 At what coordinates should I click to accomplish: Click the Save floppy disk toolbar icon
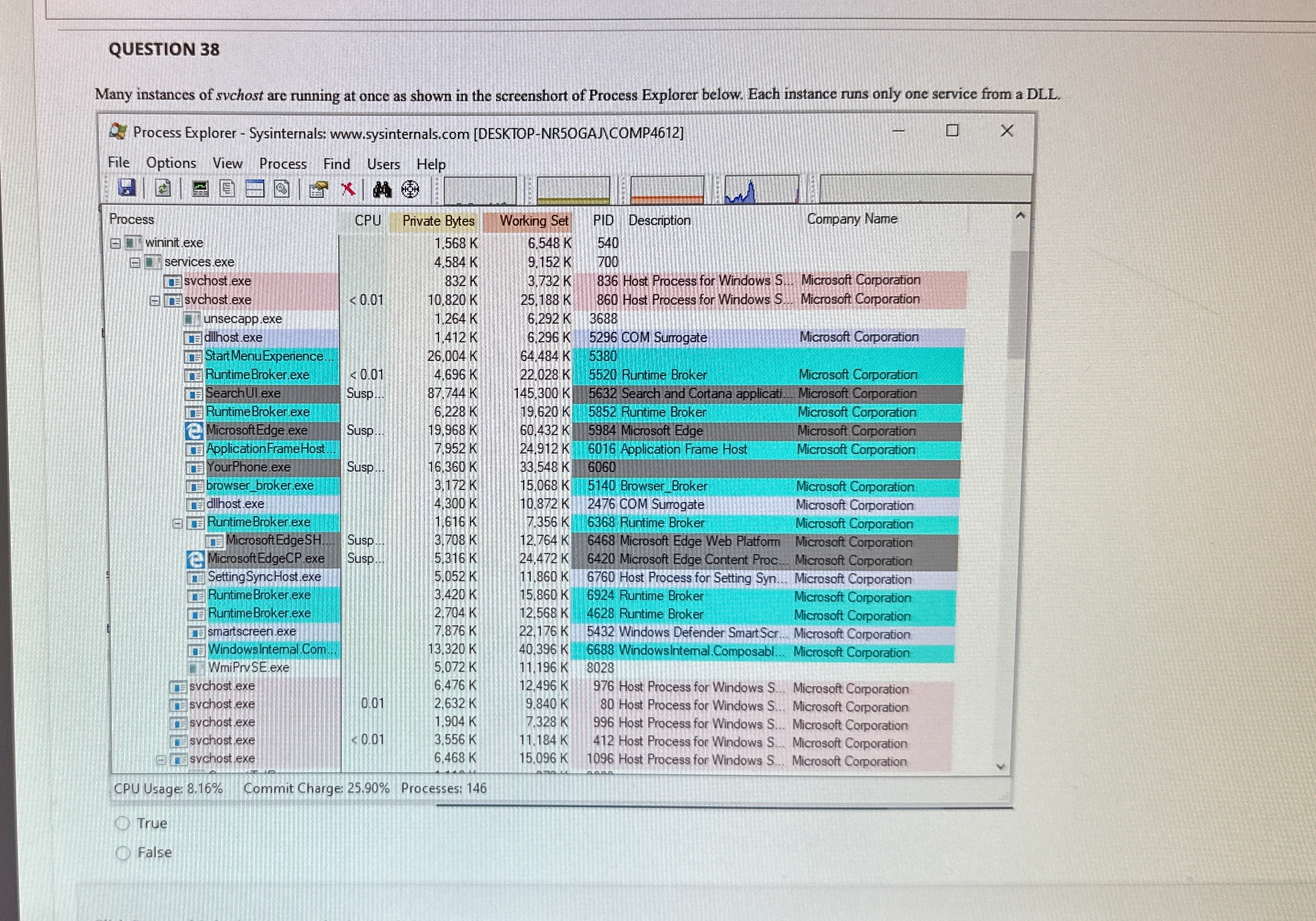point(126,188)
